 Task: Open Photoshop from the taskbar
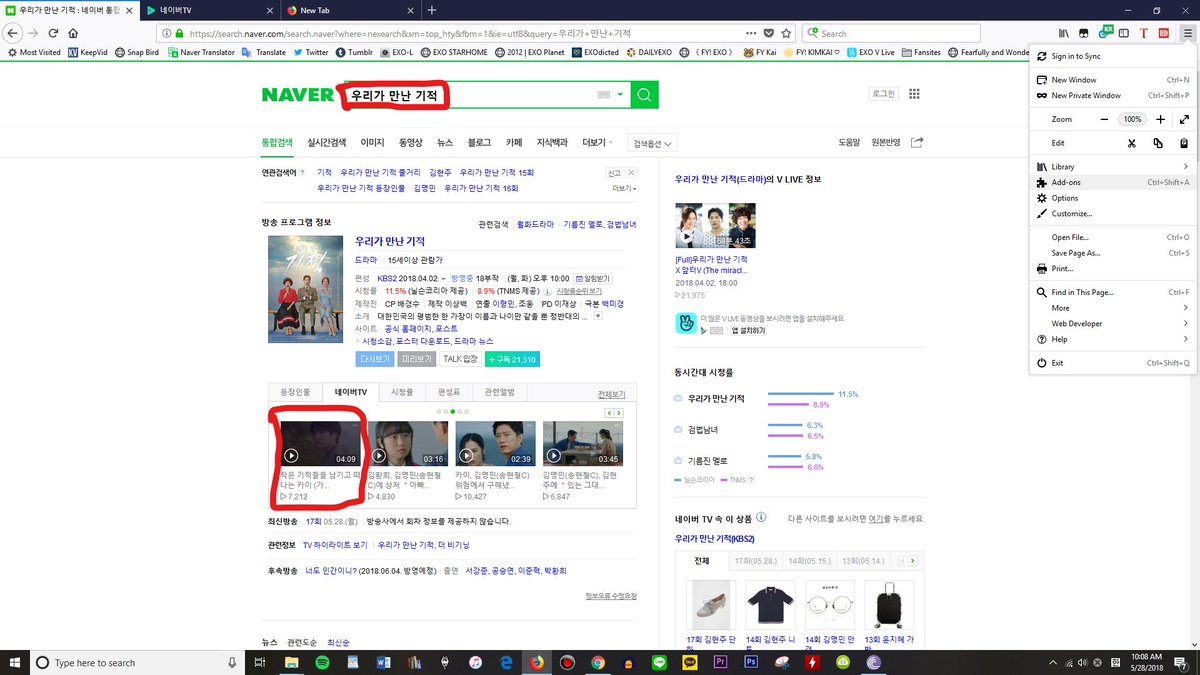coord(750,662)
